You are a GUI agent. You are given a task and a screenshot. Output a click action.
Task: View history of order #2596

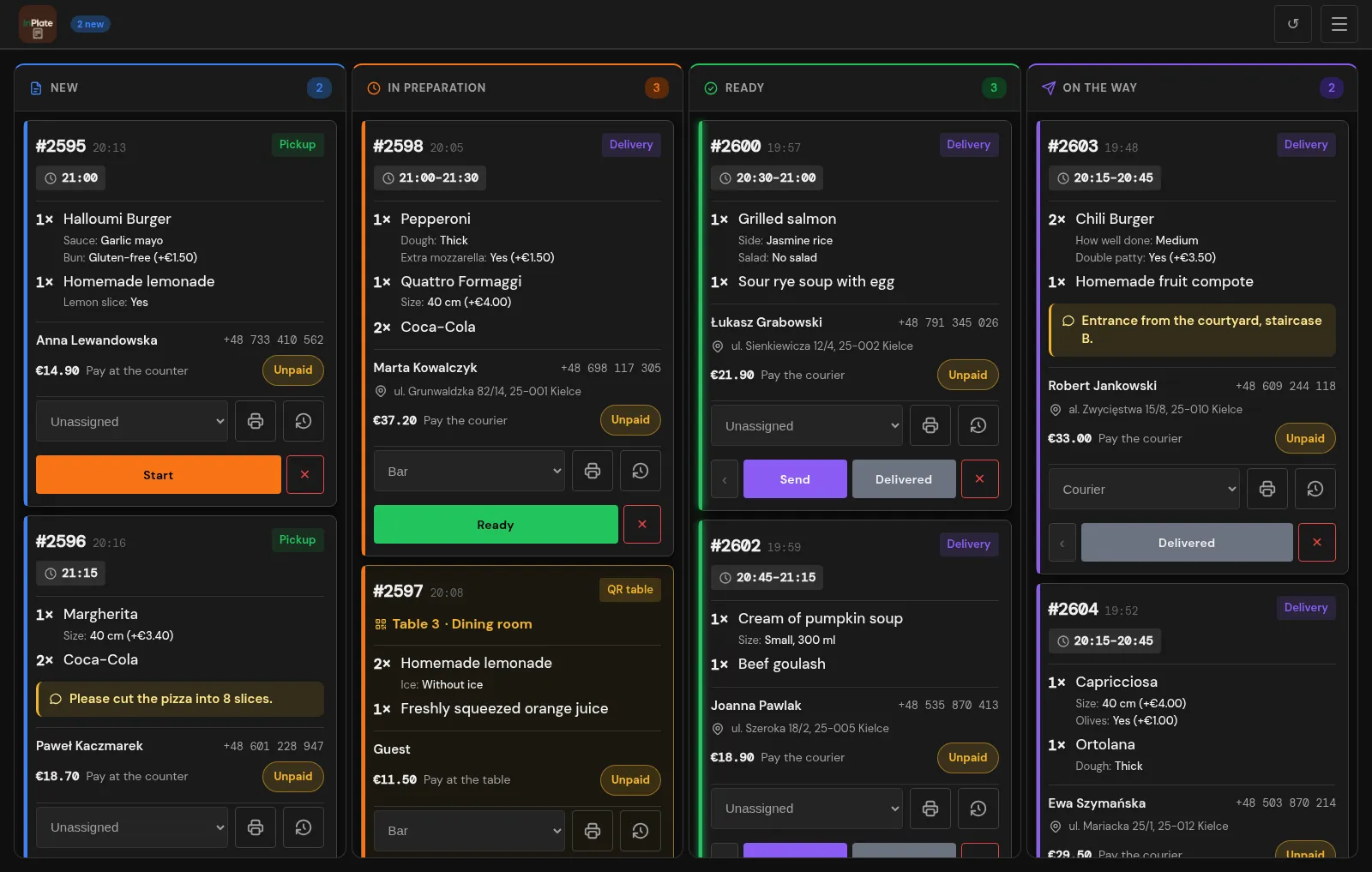304,827
